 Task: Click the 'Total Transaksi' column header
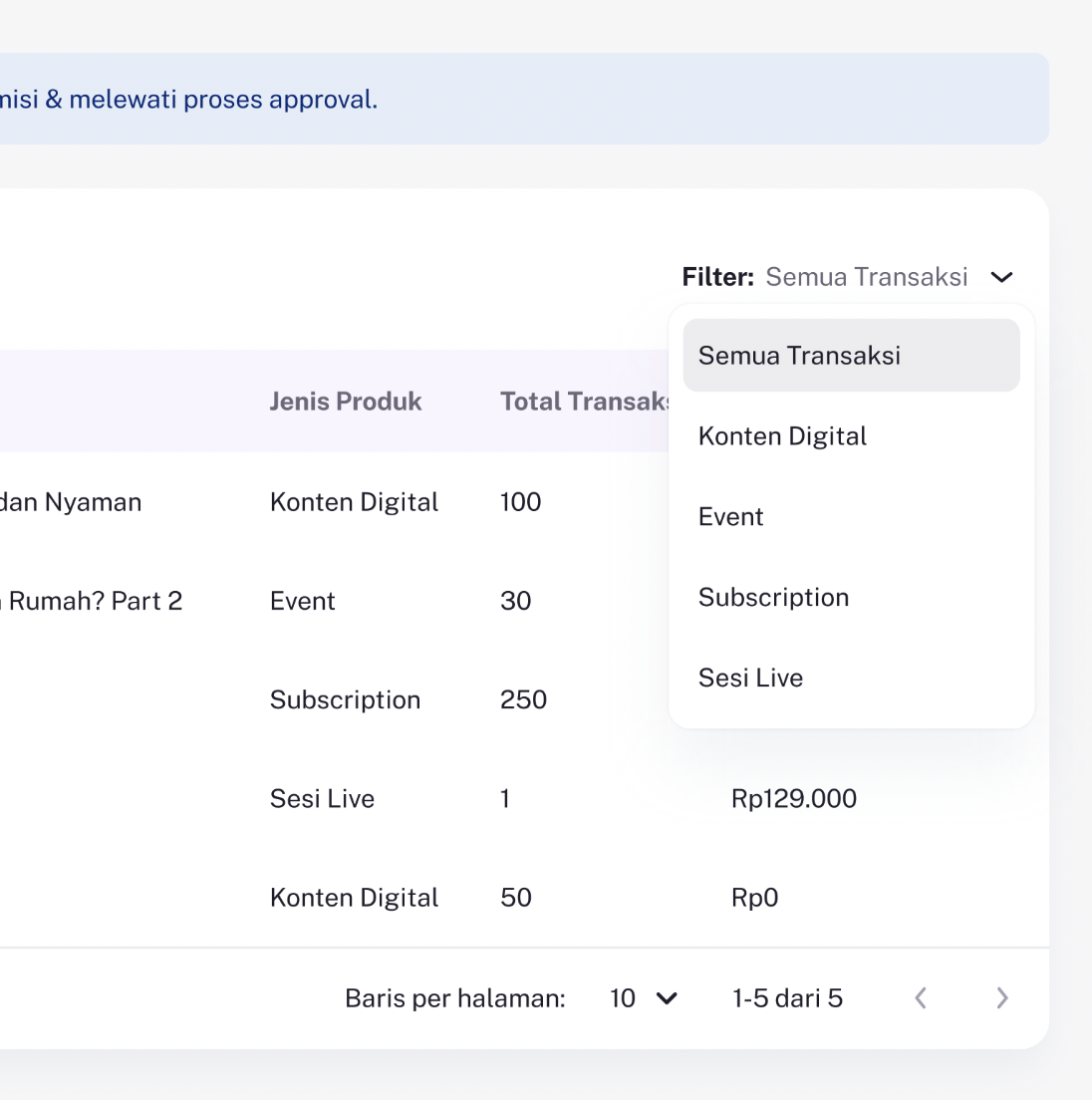[585, 402]
